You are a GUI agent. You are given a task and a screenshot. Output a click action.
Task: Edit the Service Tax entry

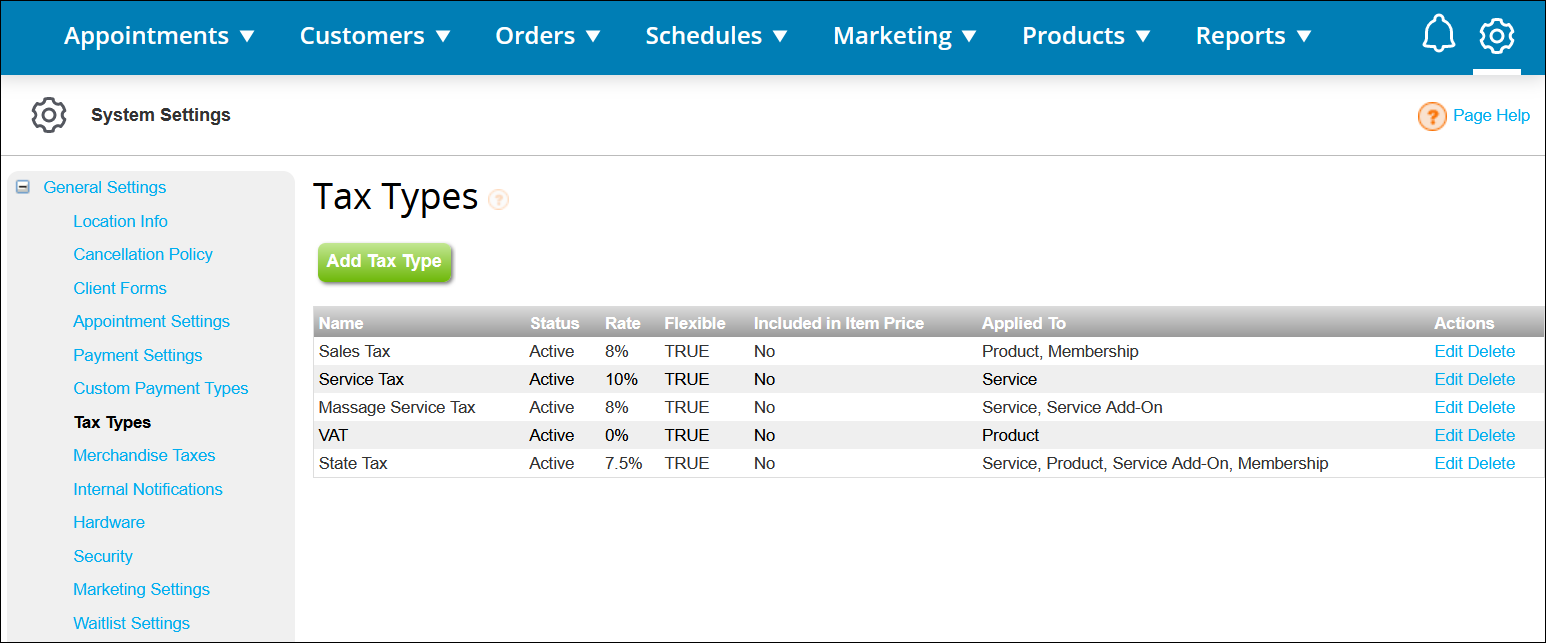pyautogui.click(x=1448, y=380)
